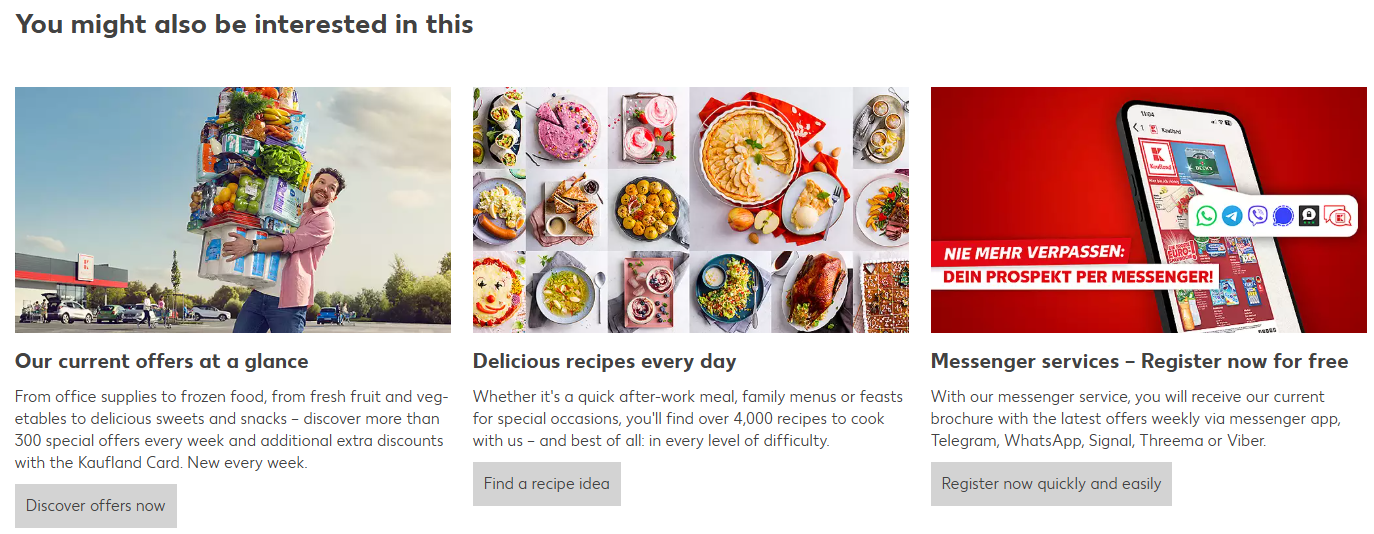Click the "Dein Prospekt per Messenger!" banner text
Image resolution: width=1374 pixels, height=534 pixels.
click(x=1078, y=276)
